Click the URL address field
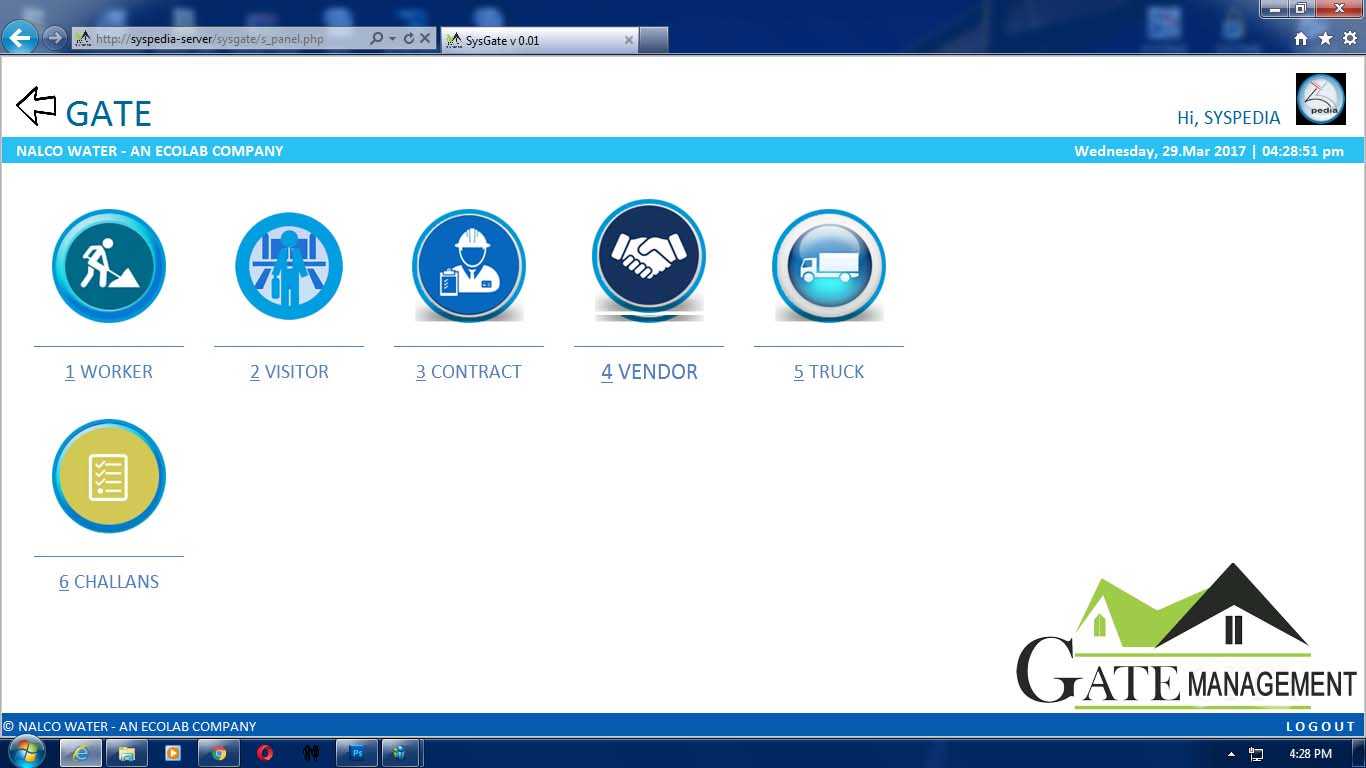The height and width of the screenshot is (768, 1366). coord(225,39)
